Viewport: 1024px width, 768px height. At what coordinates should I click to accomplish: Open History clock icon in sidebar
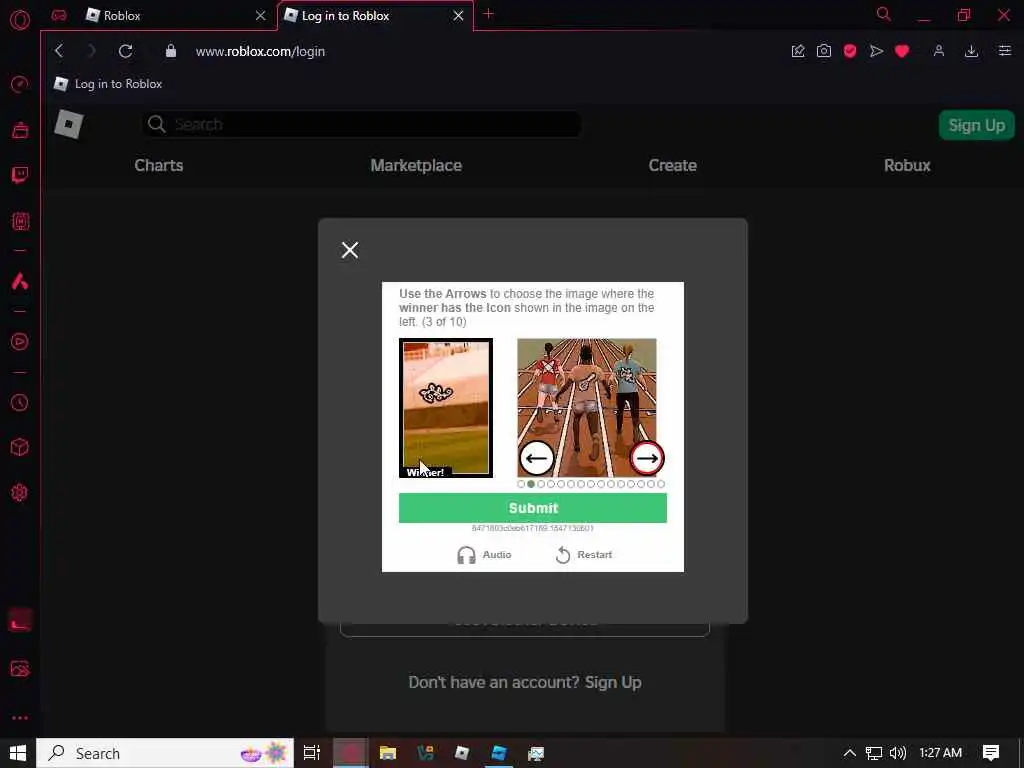tap(20, 402)
